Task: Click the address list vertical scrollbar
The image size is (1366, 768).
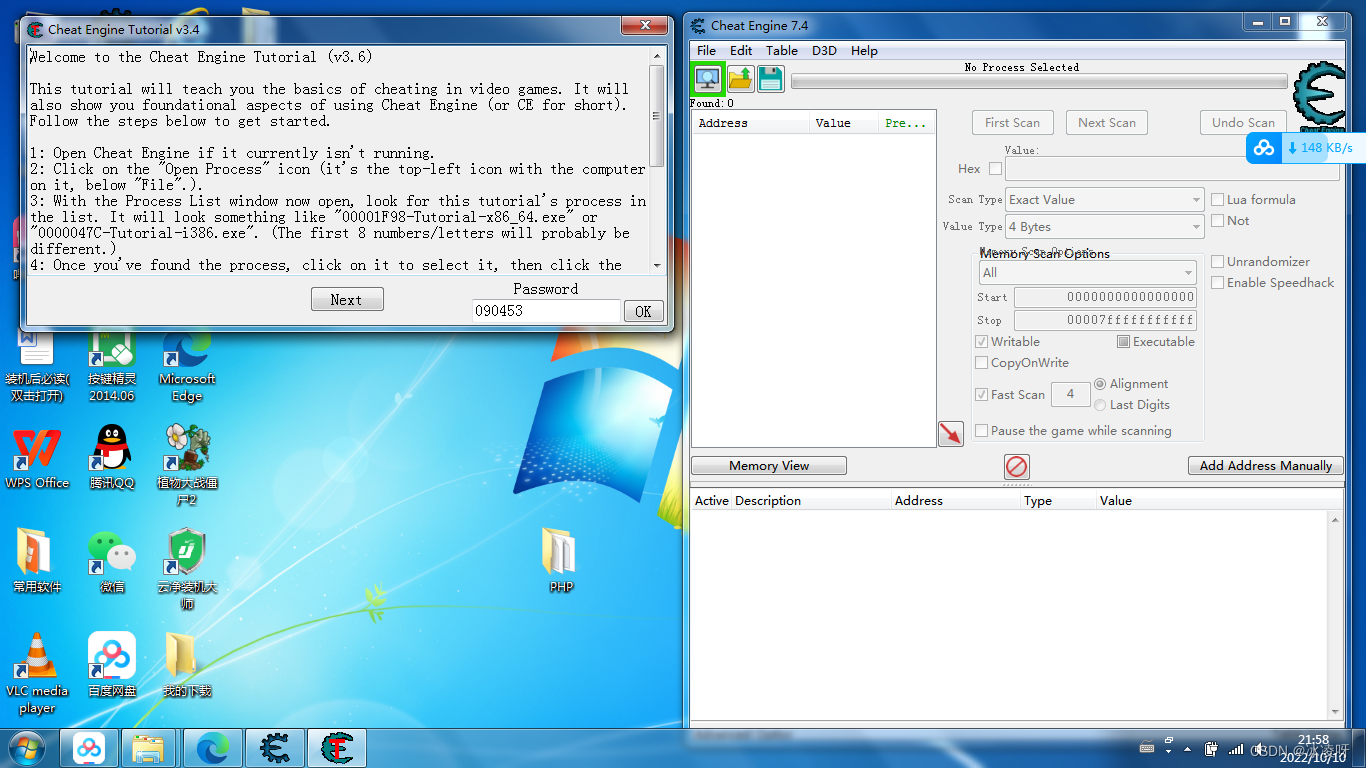Action: tap(1335, 615)
